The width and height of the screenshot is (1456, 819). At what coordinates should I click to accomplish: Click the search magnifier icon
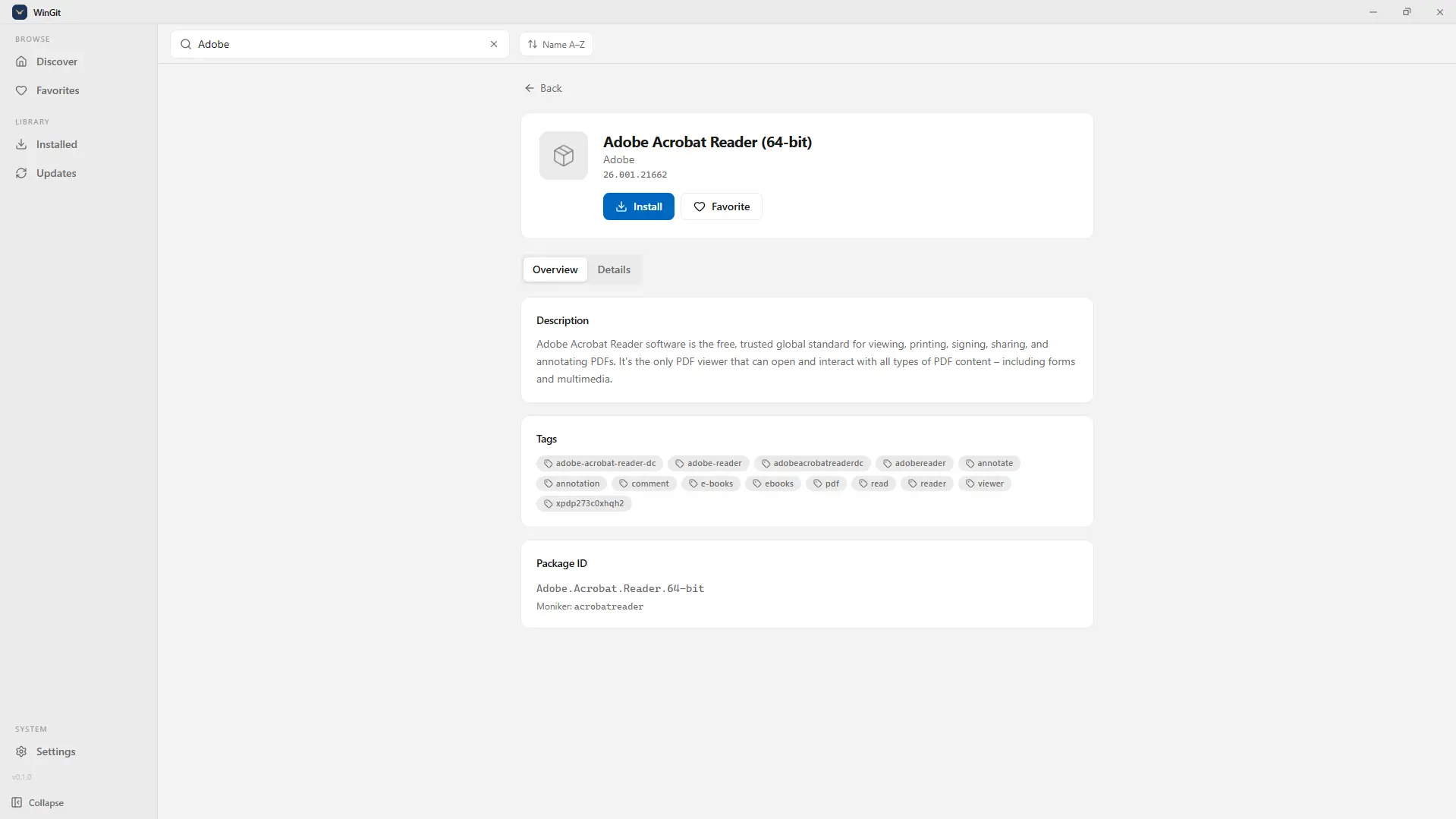(186, 44)
